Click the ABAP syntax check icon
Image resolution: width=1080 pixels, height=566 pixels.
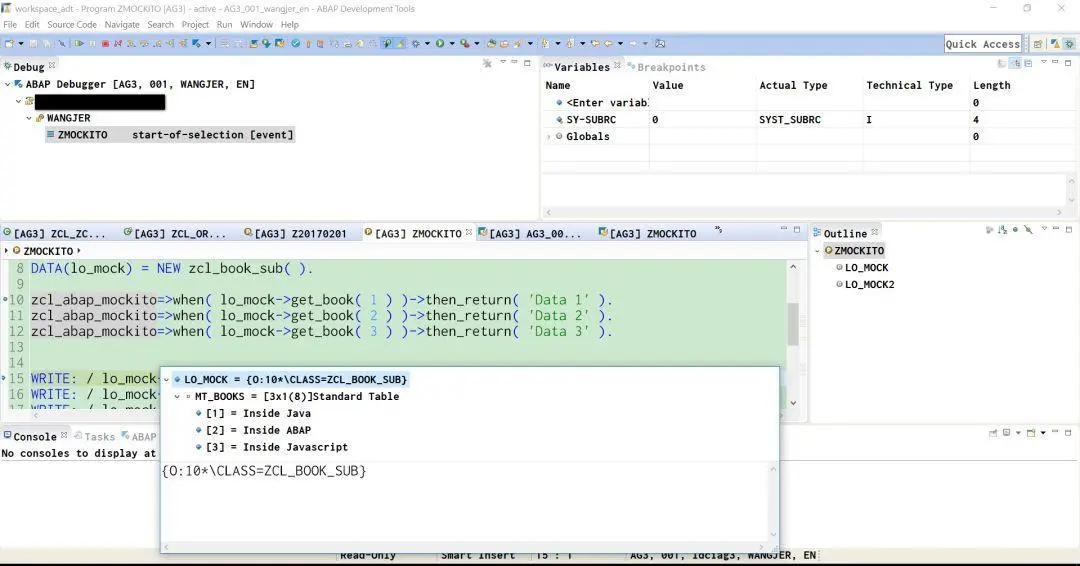(x=295, y=43)
